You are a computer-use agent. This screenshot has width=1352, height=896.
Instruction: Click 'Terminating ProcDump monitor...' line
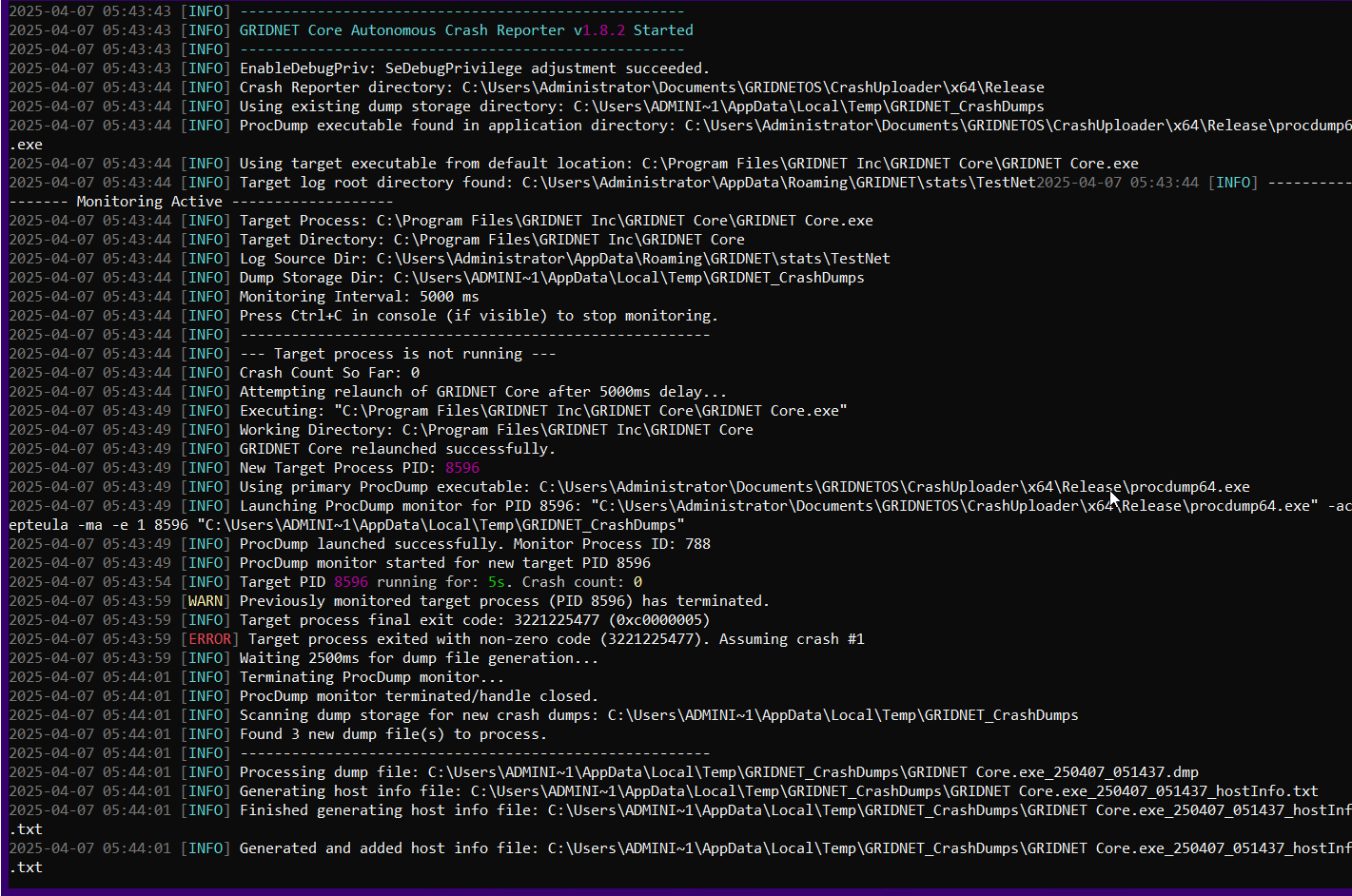coord(372,677)
